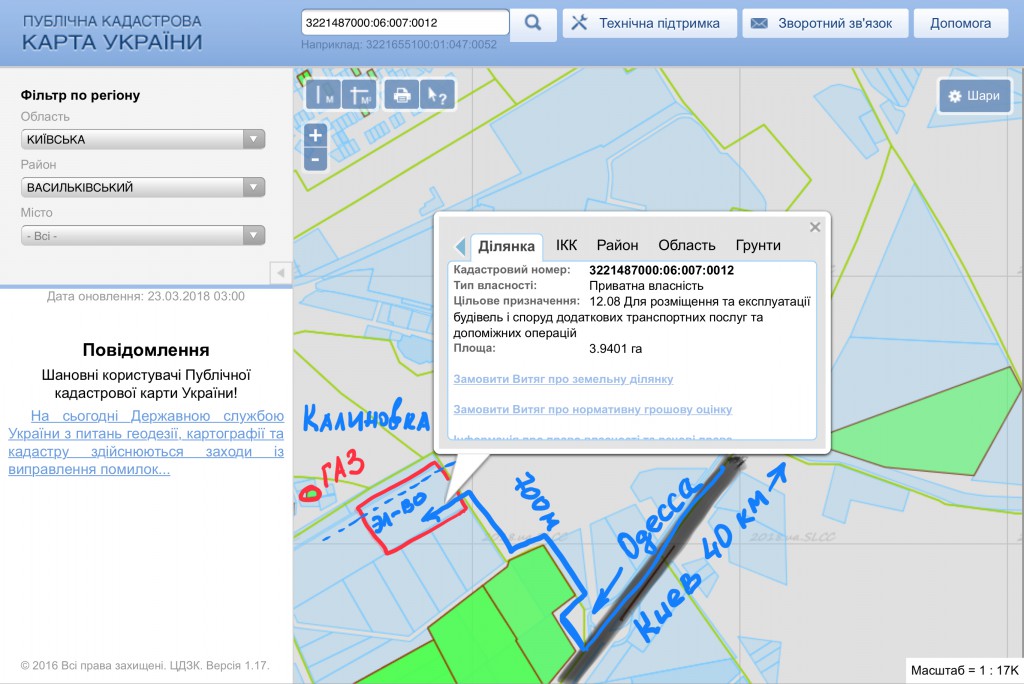Click the cadastral number search field

404,22
